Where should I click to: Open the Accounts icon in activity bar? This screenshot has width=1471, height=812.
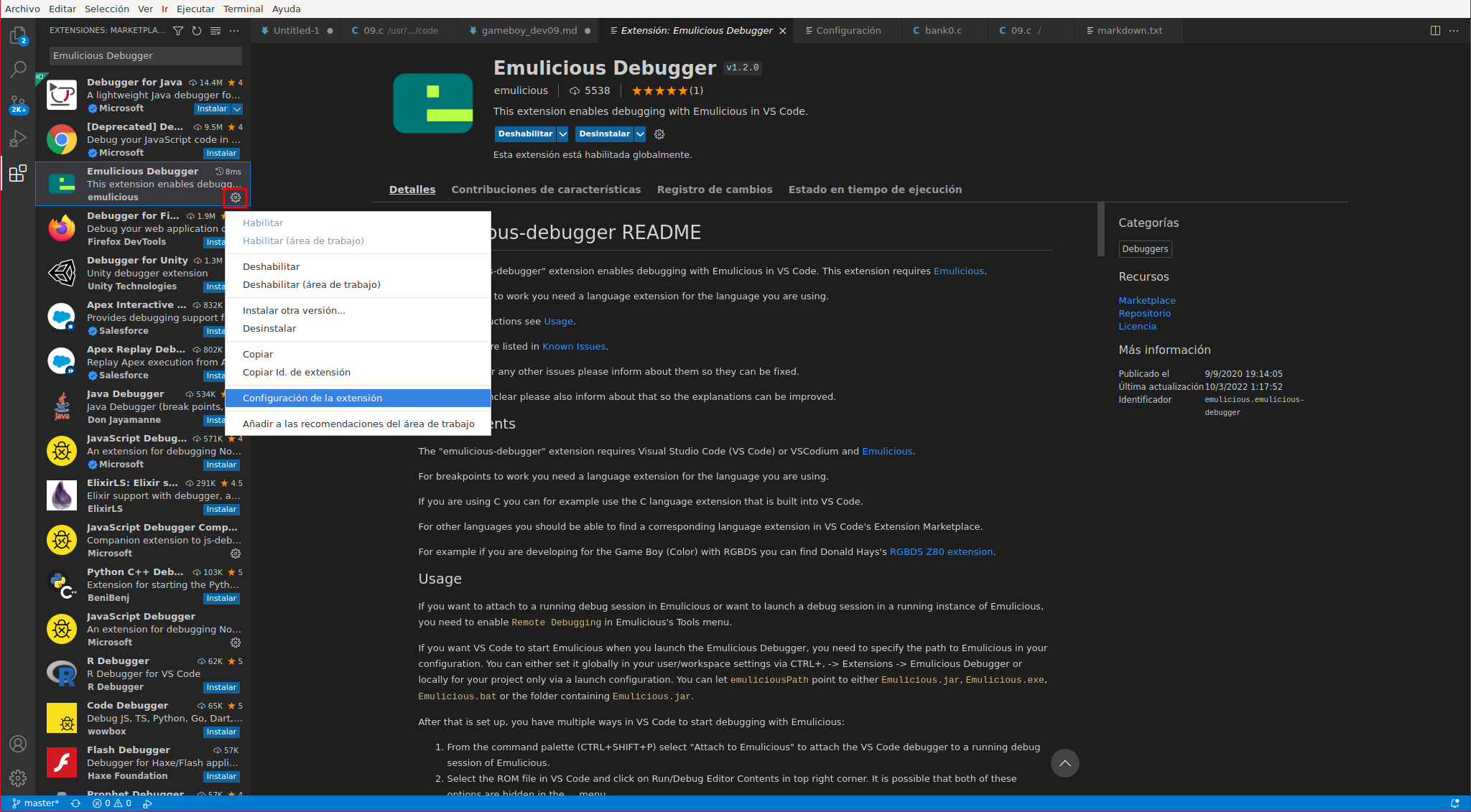point(18,744)
